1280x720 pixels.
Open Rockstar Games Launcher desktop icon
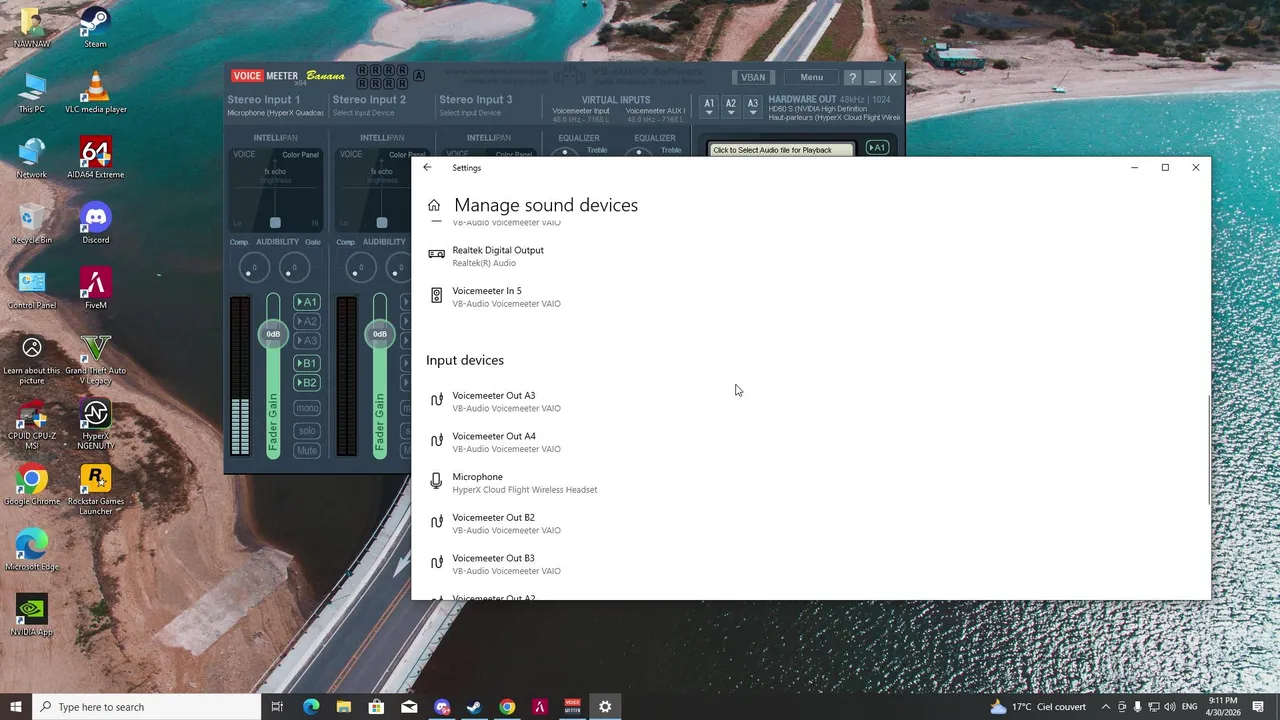[x=95, y=490]
